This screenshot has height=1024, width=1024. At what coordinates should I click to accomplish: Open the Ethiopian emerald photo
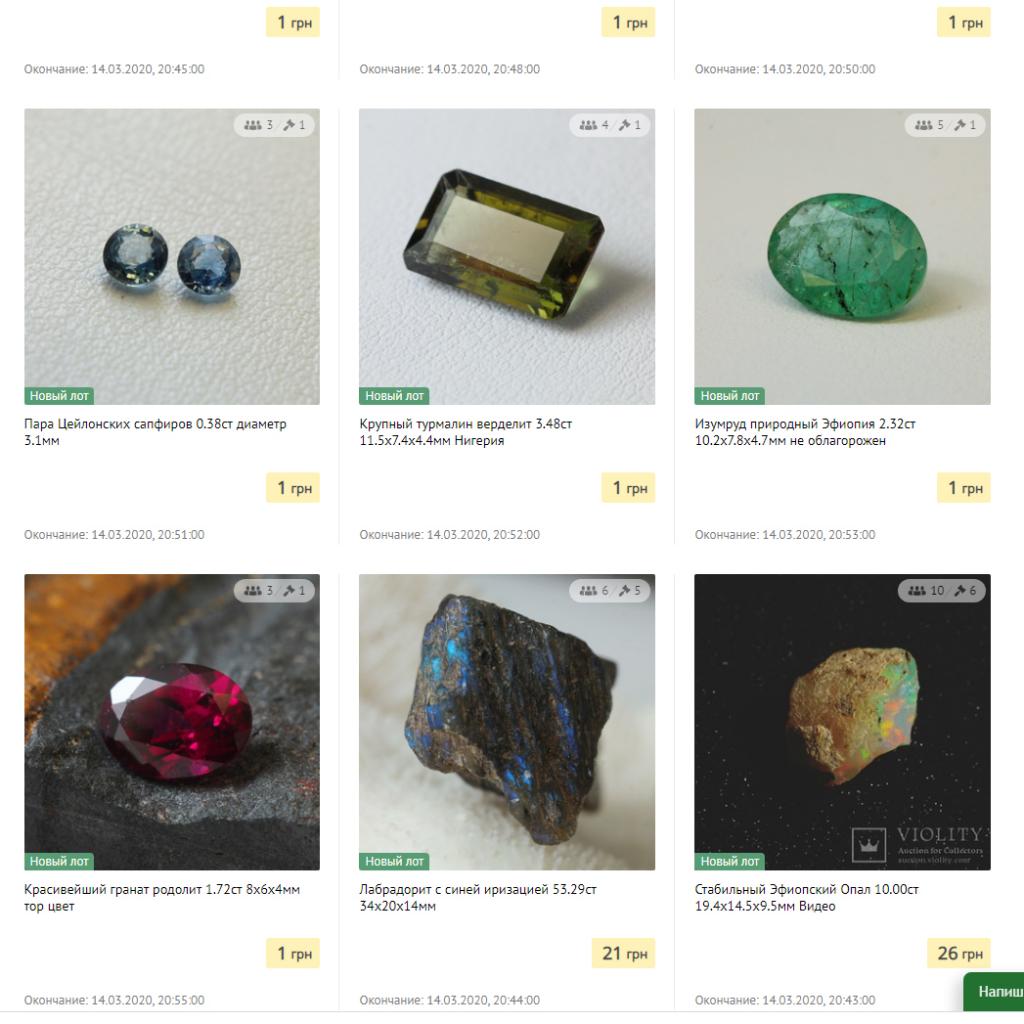click(x=842, y=257)
